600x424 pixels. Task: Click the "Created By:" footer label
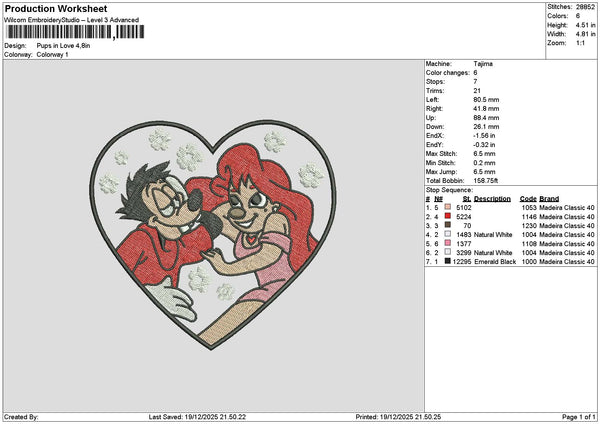pyautogui.click(x=21, y=417)
